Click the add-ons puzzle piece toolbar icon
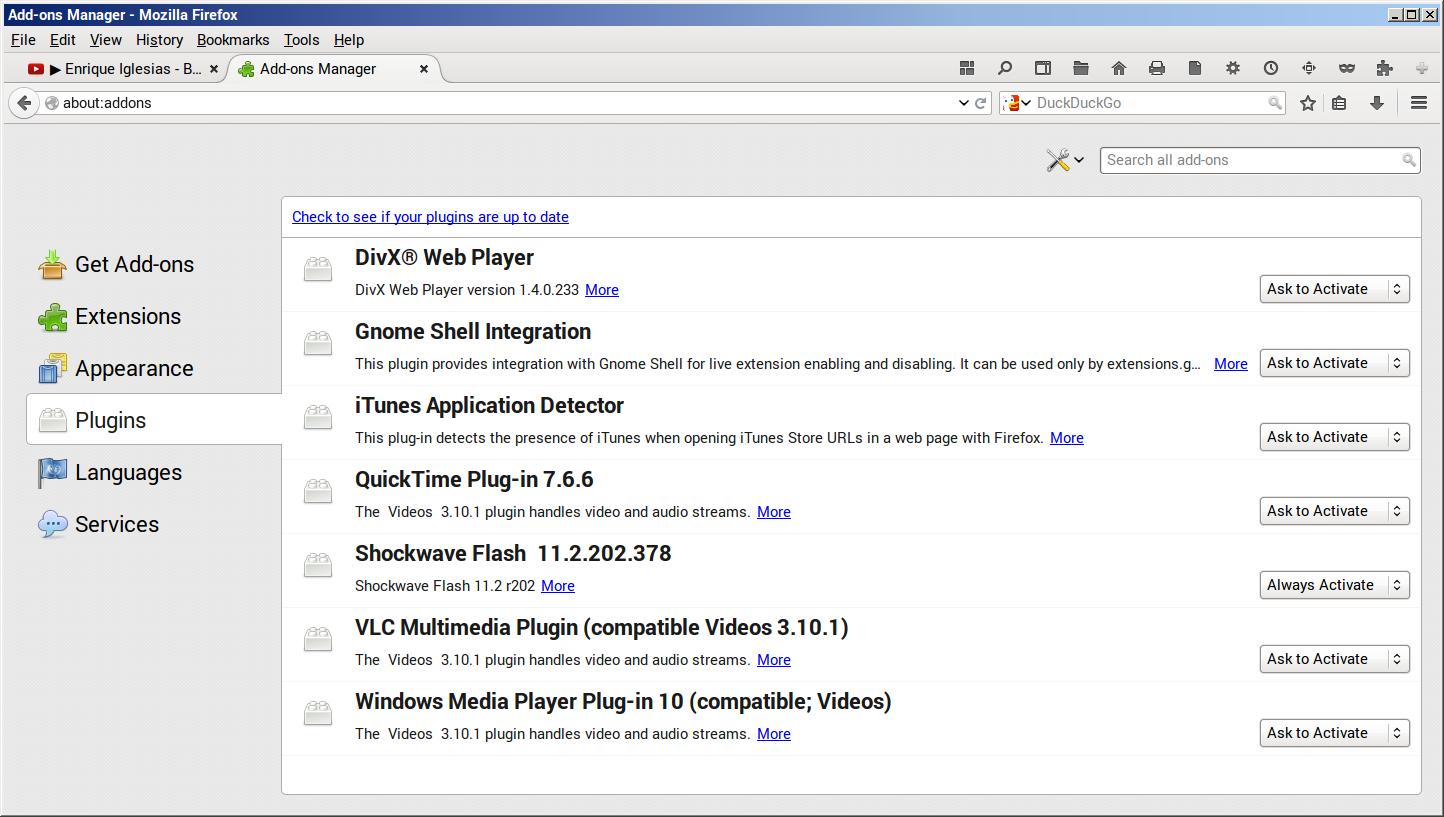 coord(1384,68)
